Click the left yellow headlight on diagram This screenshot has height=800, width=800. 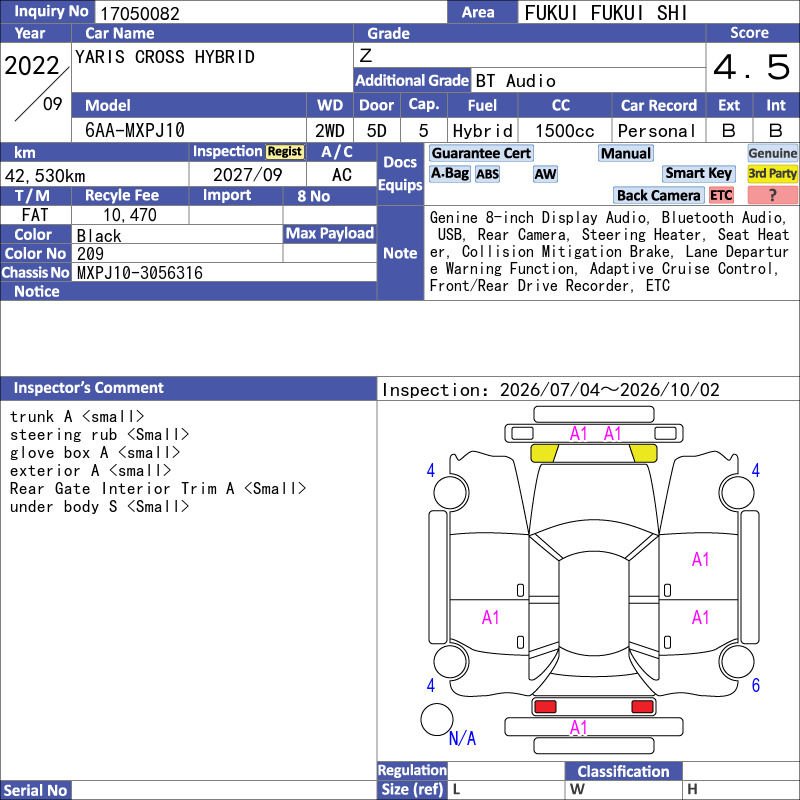[544, 453]
